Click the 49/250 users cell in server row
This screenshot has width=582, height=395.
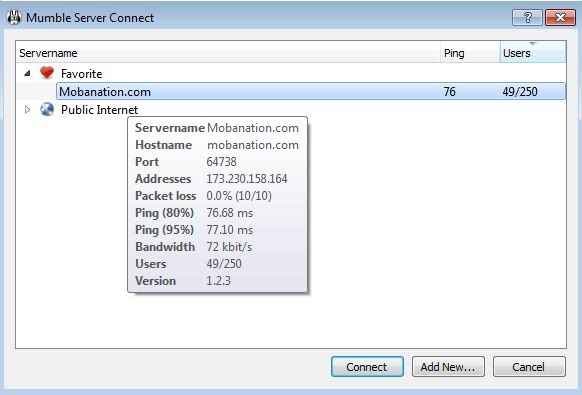pos(520,92)
